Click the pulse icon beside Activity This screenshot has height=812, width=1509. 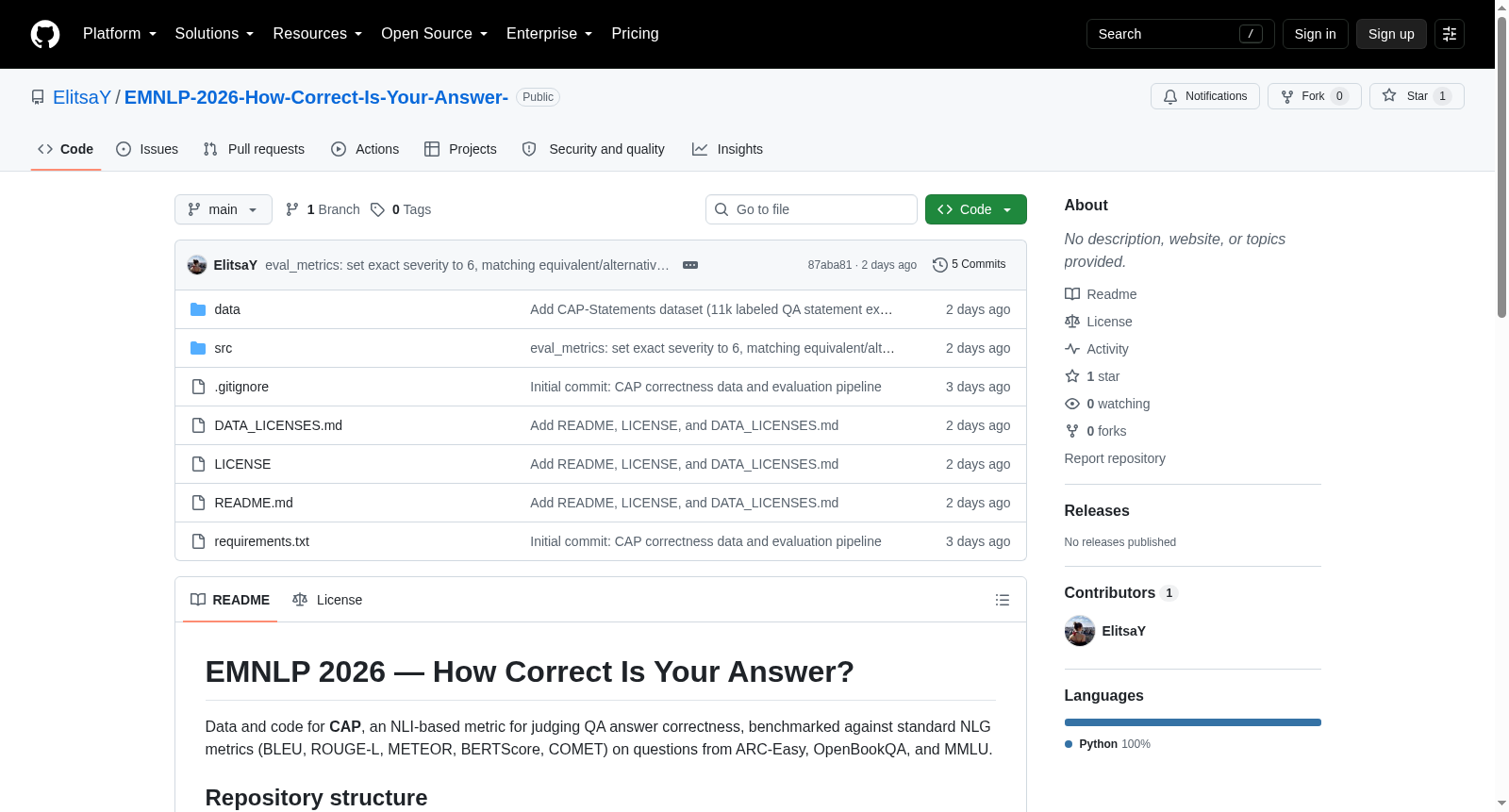[1072, 349]
